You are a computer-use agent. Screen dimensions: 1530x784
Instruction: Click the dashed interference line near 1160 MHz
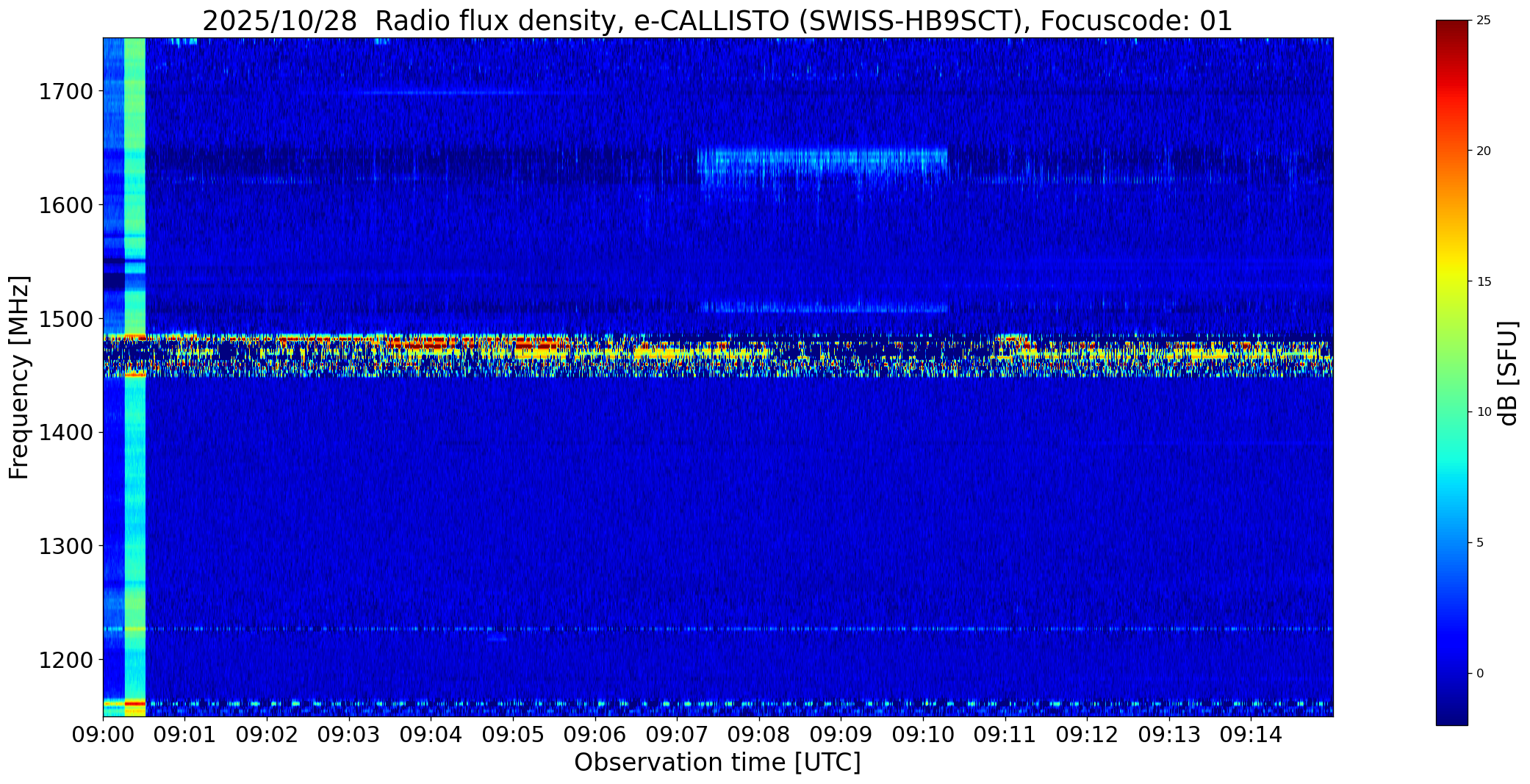[x=717, y=704]
